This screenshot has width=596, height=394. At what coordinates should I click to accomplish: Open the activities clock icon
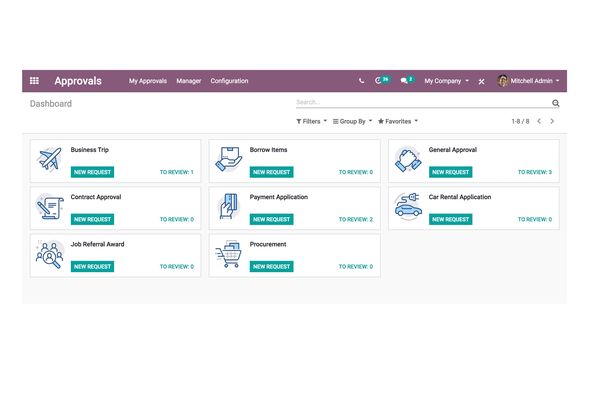click(378, 81)
